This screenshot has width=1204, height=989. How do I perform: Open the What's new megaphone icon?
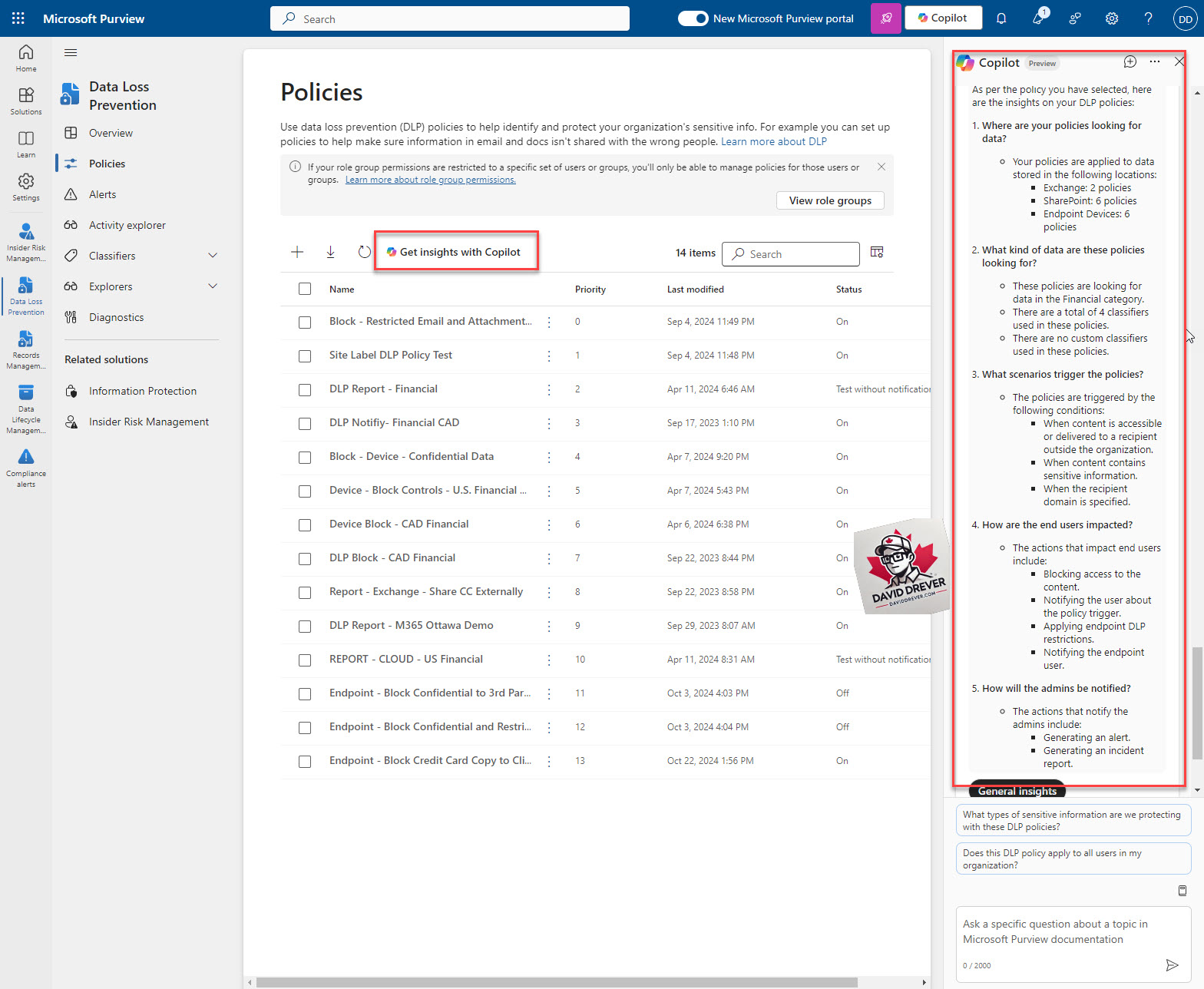click(1038, 18)
